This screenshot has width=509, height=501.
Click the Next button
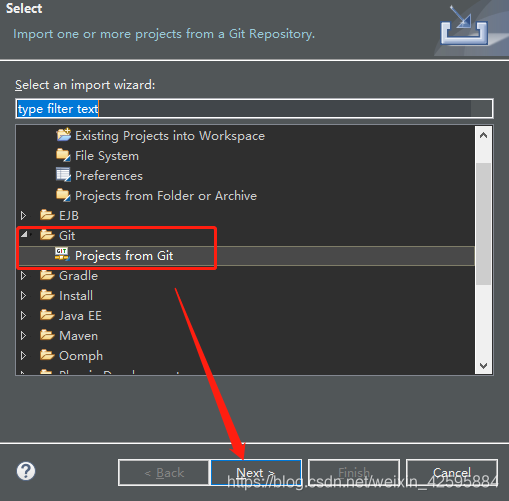click(256, 472)
